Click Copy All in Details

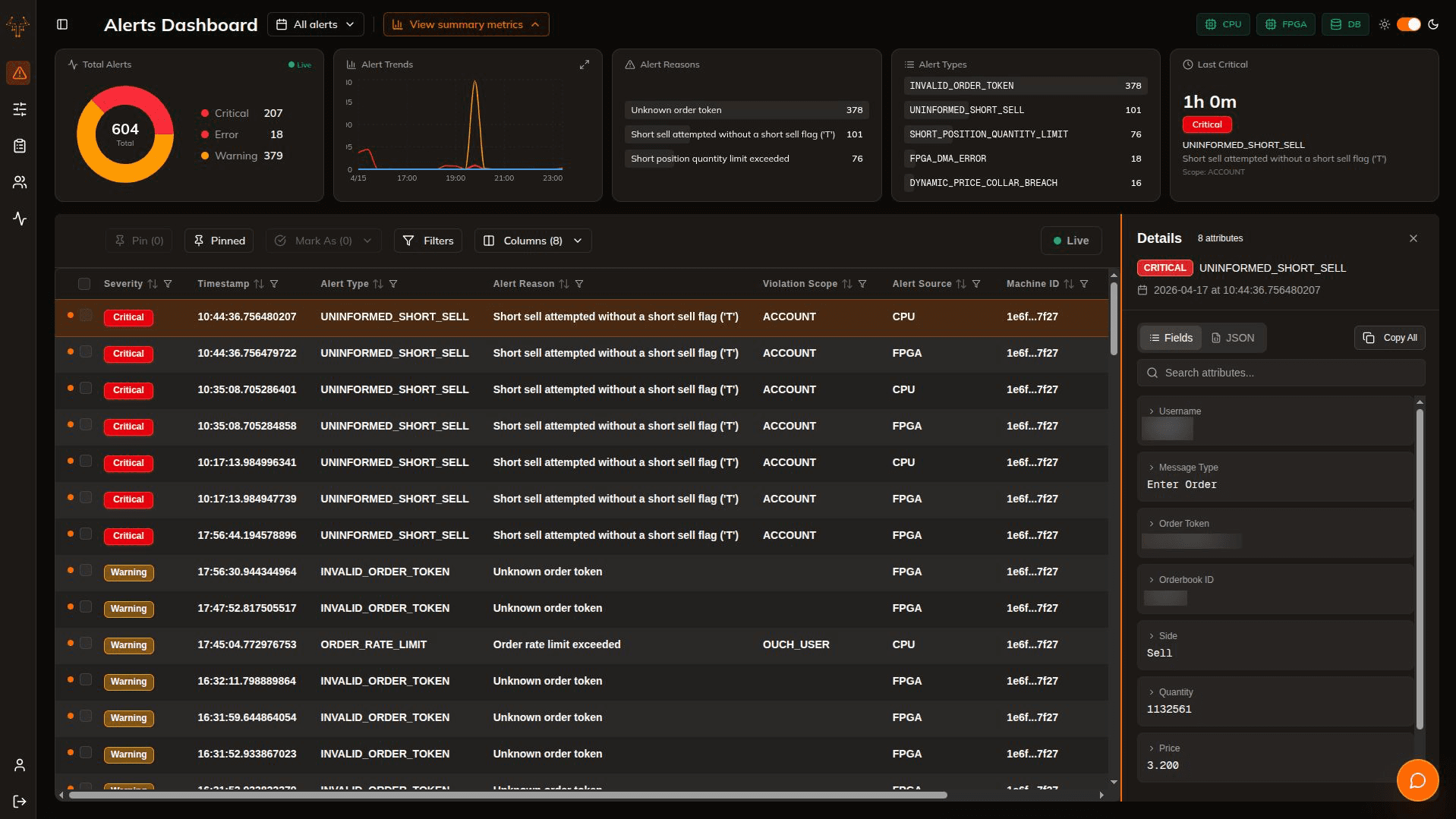(1389, 338)
